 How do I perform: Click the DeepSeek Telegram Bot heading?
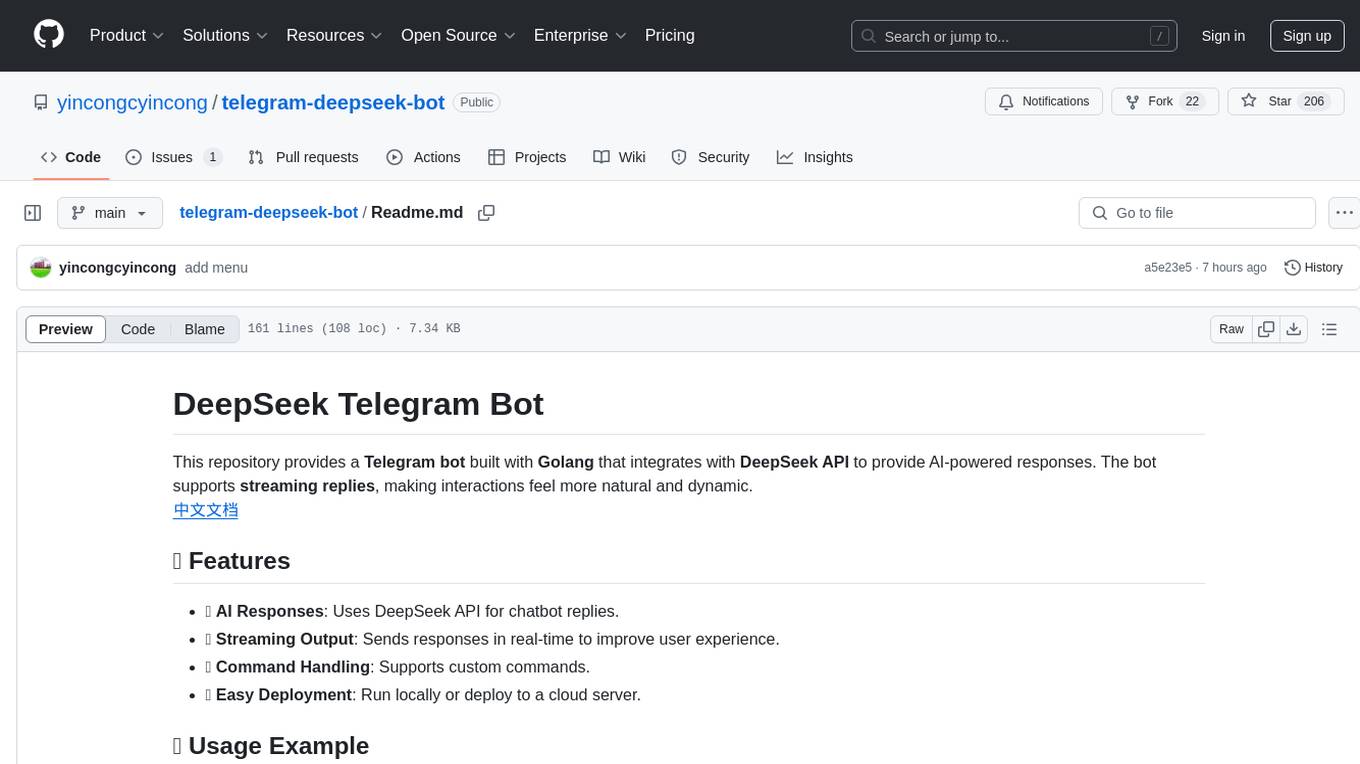coord(358,404)
